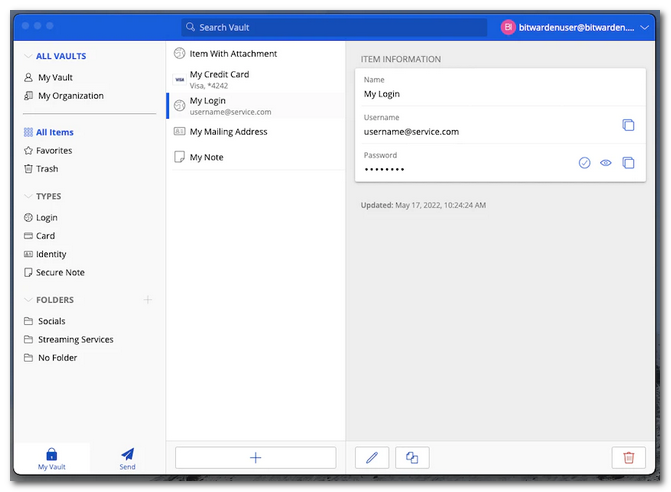Copy the password with its copy icon
This screenshot has height=492, width=671.
tap(628, 163)
